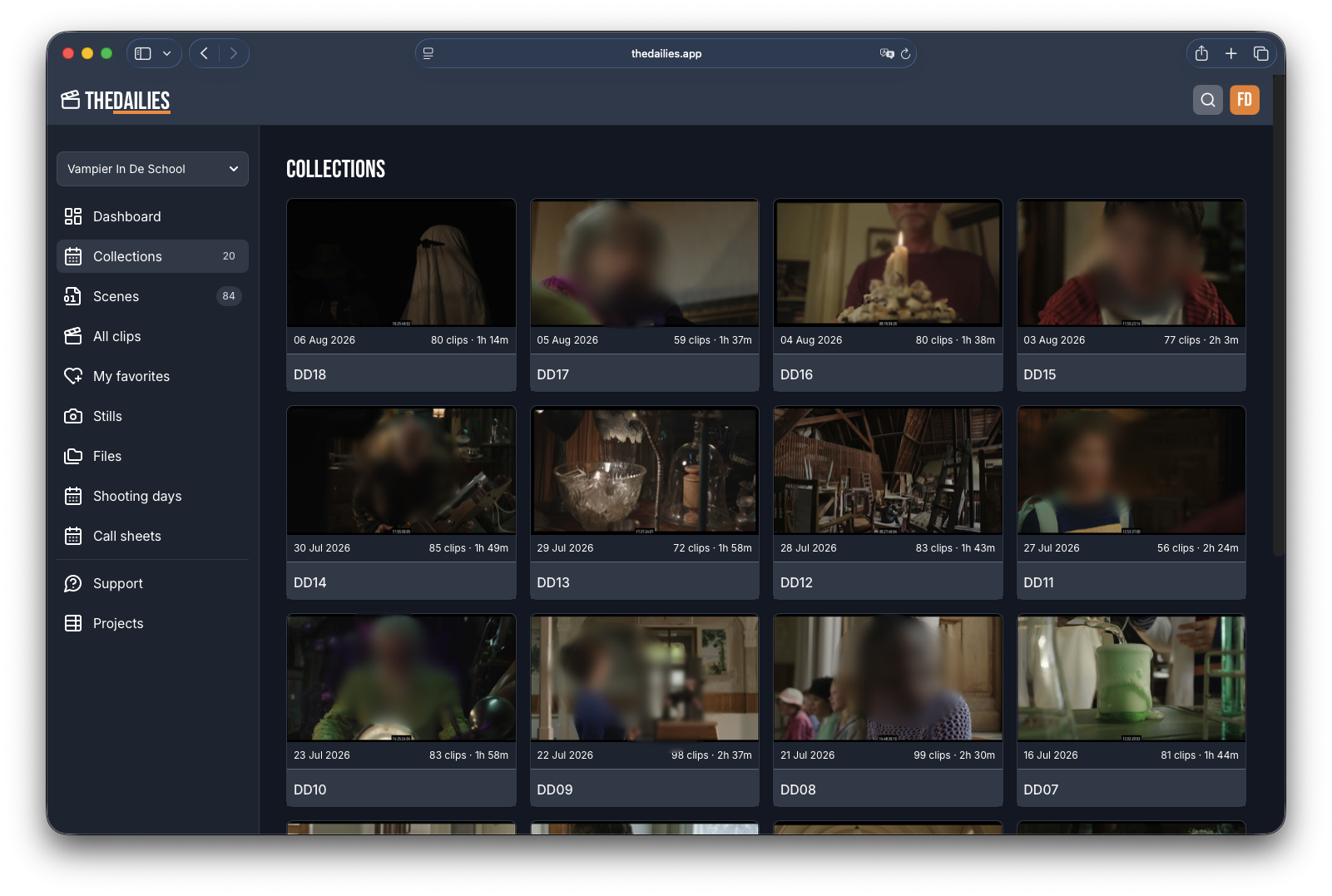Open the DD07 green cup thumbnail

click(1131, 678)
